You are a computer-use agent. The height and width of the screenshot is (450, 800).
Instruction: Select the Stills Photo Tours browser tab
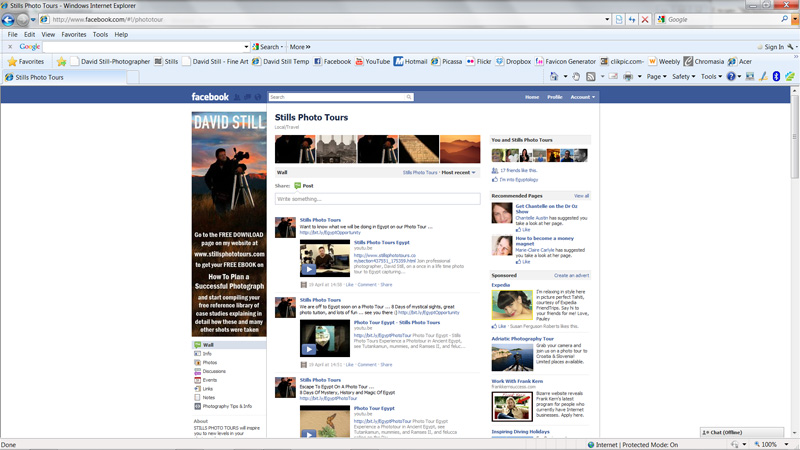point(63,77)
